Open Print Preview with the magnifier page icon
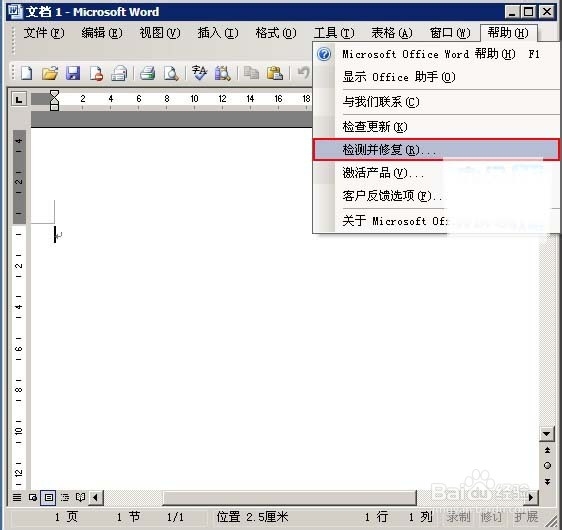562x530 pixels. tap(171, 73)
